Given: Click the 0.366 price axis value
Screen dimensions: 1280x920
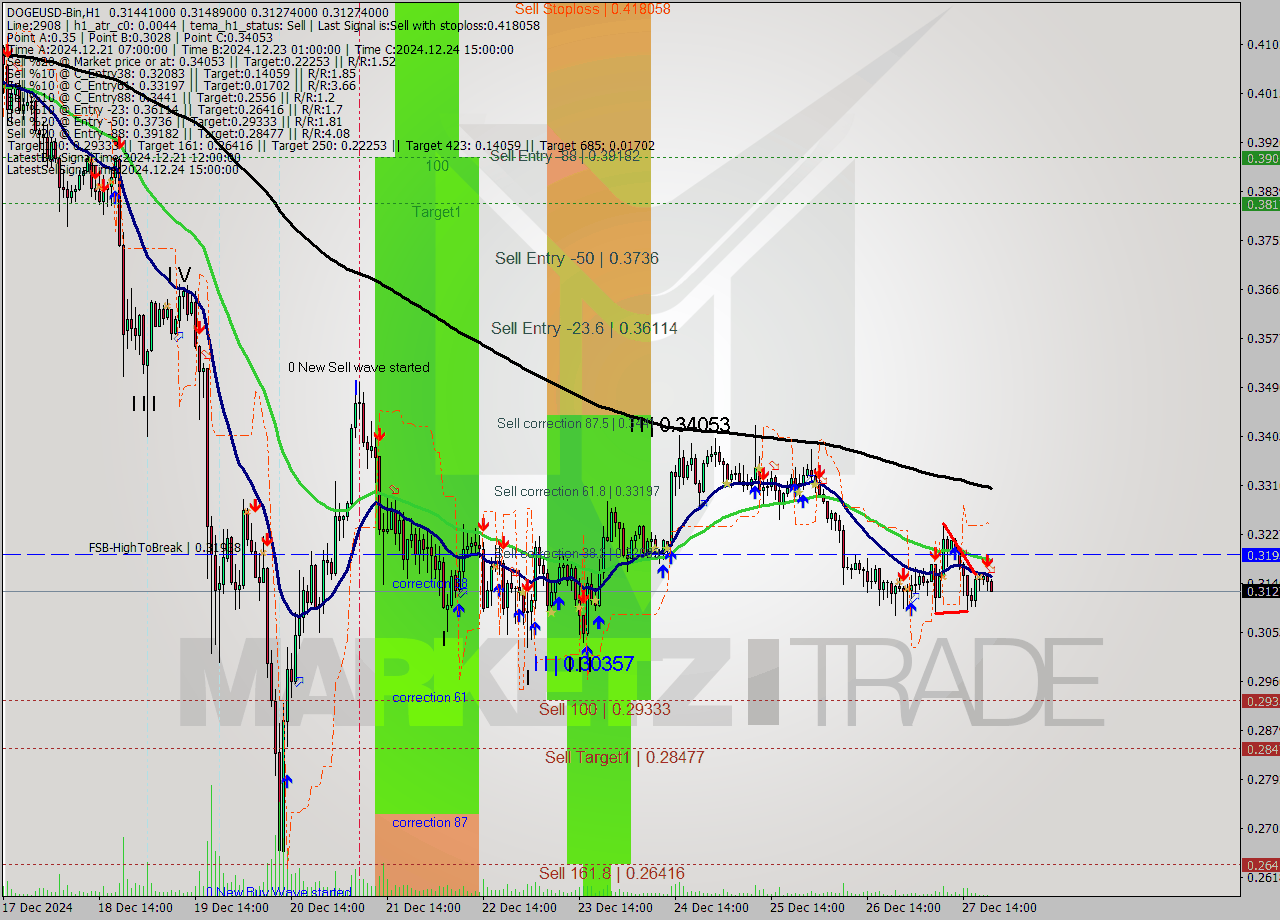Looking at the screenshot, I should [x=1262, y=290].
